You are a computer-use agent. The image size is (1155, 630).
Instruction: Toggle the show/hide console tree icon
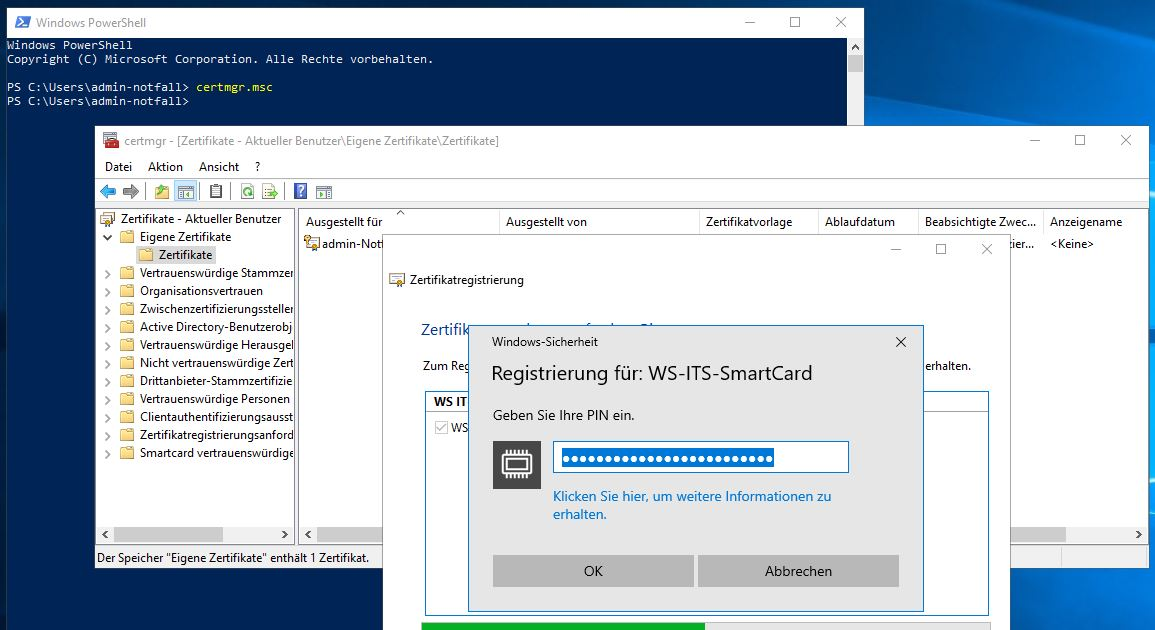pyautogui.click(x=186, y=192)
